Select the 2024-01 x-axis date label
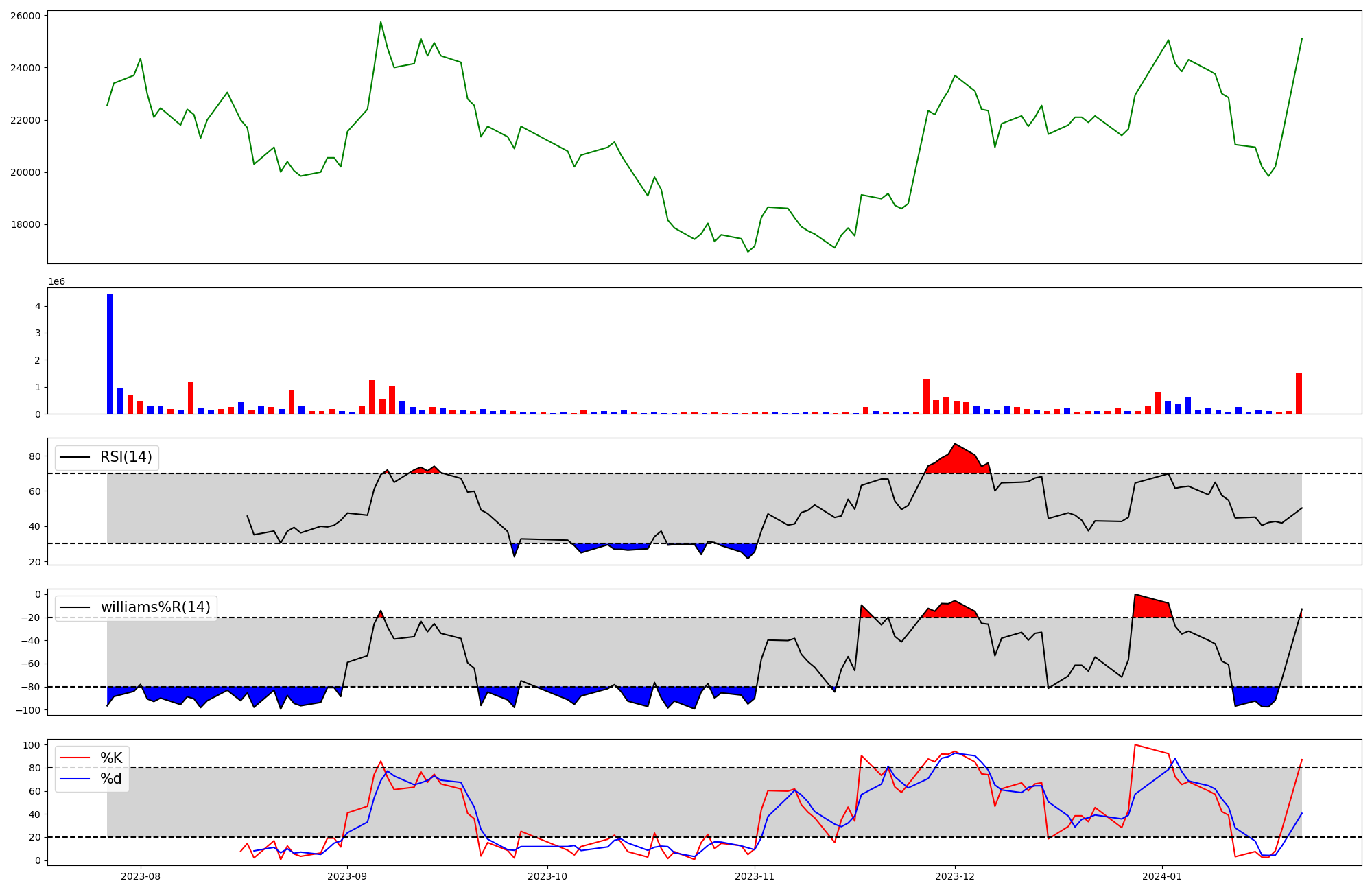 point(1162,876)
